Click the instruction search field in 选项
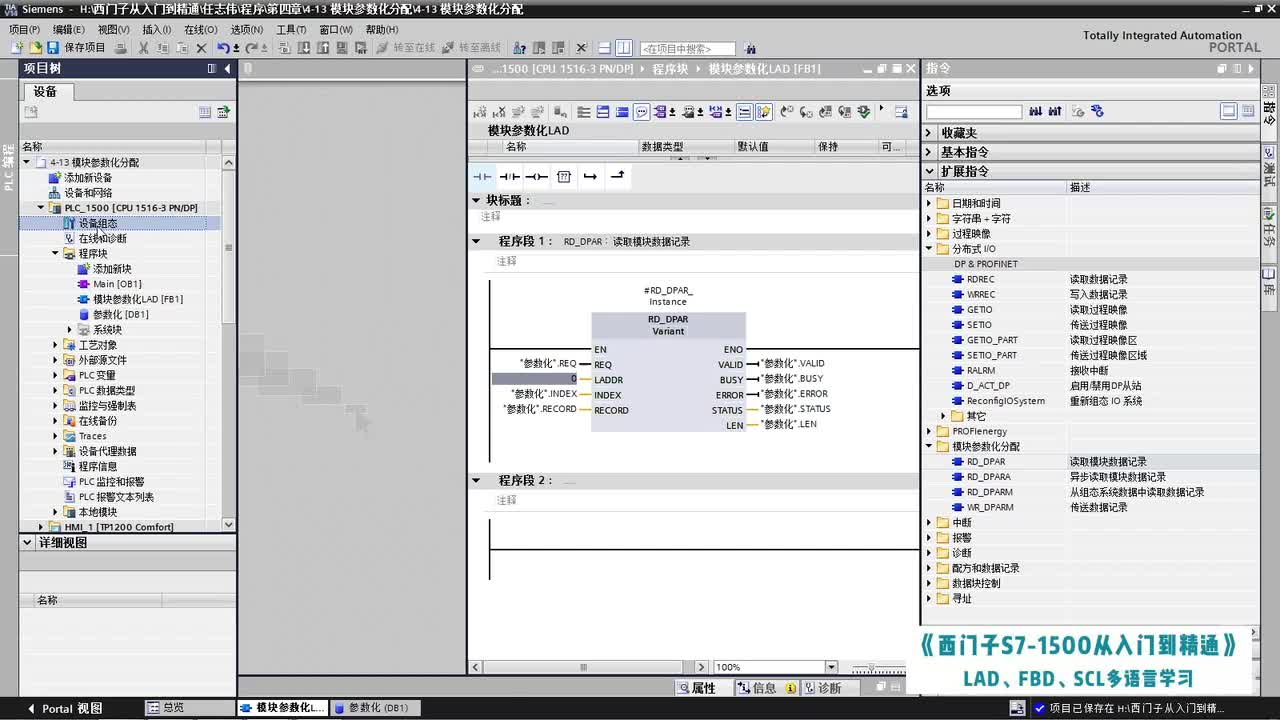The height and width of the screenshot is (720, 1280). [x=974, y=111]
